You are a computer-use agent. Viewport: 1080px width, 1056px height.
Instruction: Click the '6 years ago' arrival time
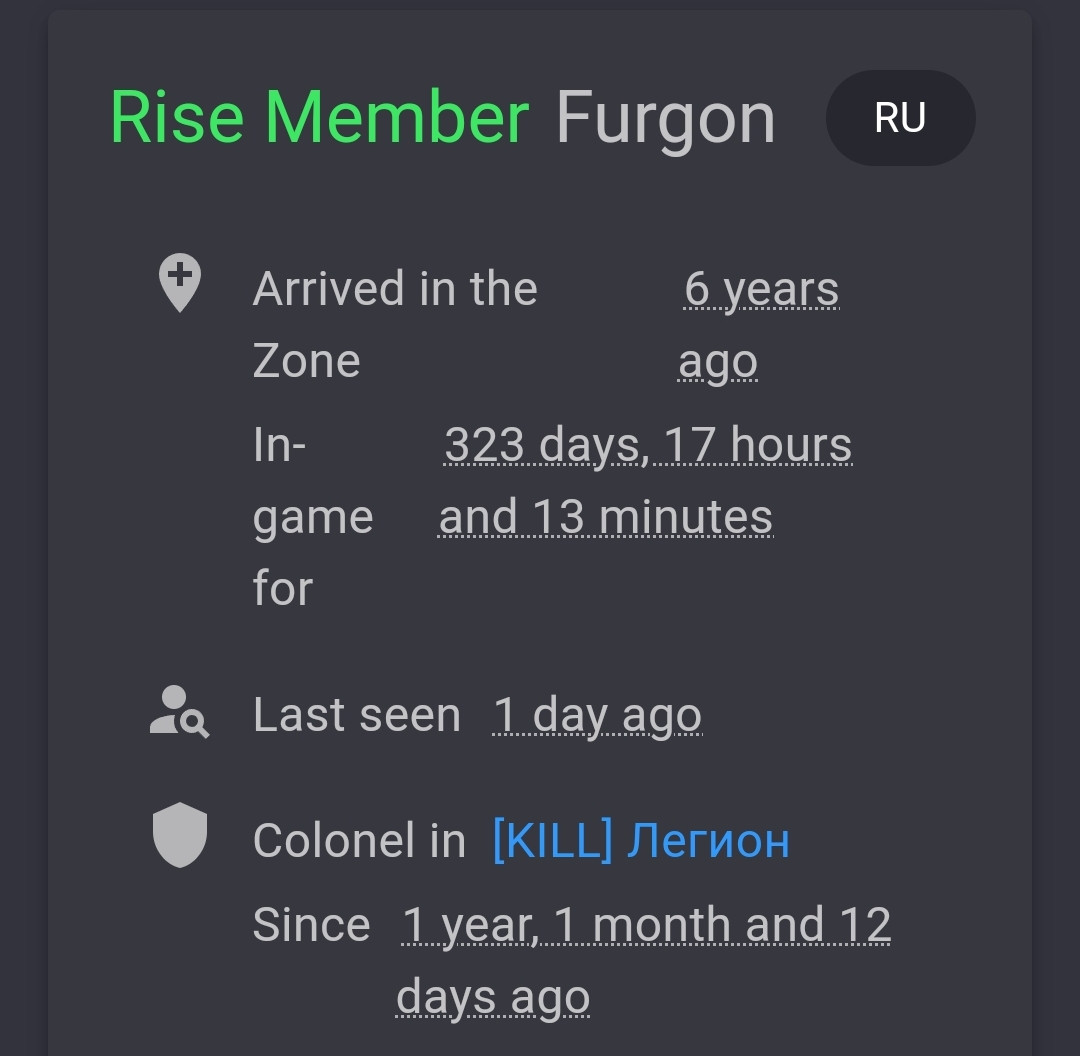point(760,324)
